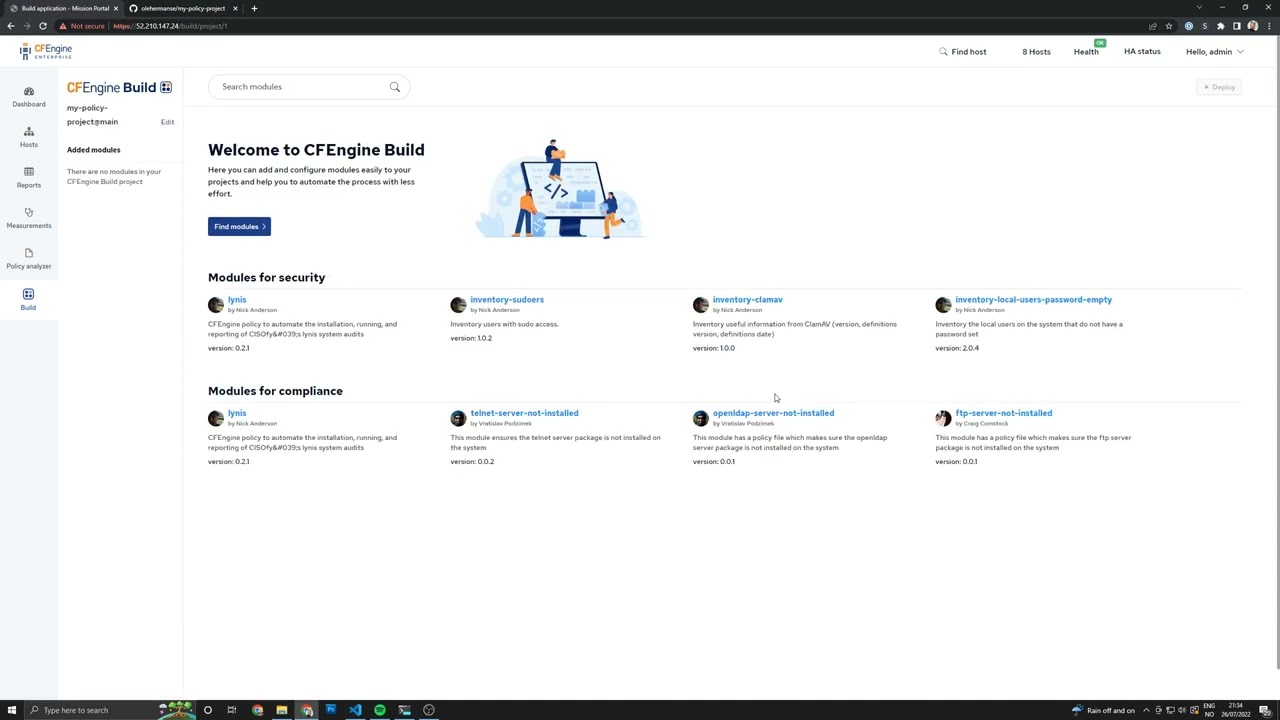Open File Explorer from the taskbar
The width and height of the screenshot is (1280, 720).
point(282,710)
